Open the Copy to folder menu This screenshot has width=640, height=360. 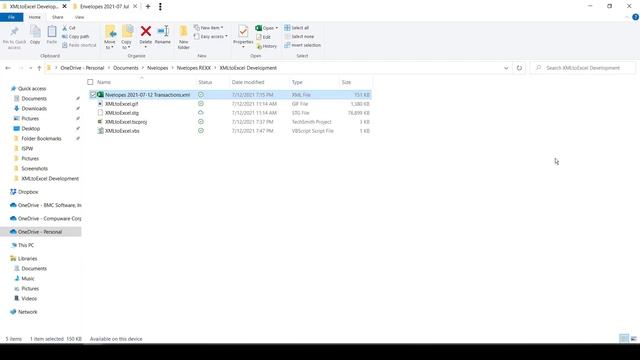[x=127, y=37]
